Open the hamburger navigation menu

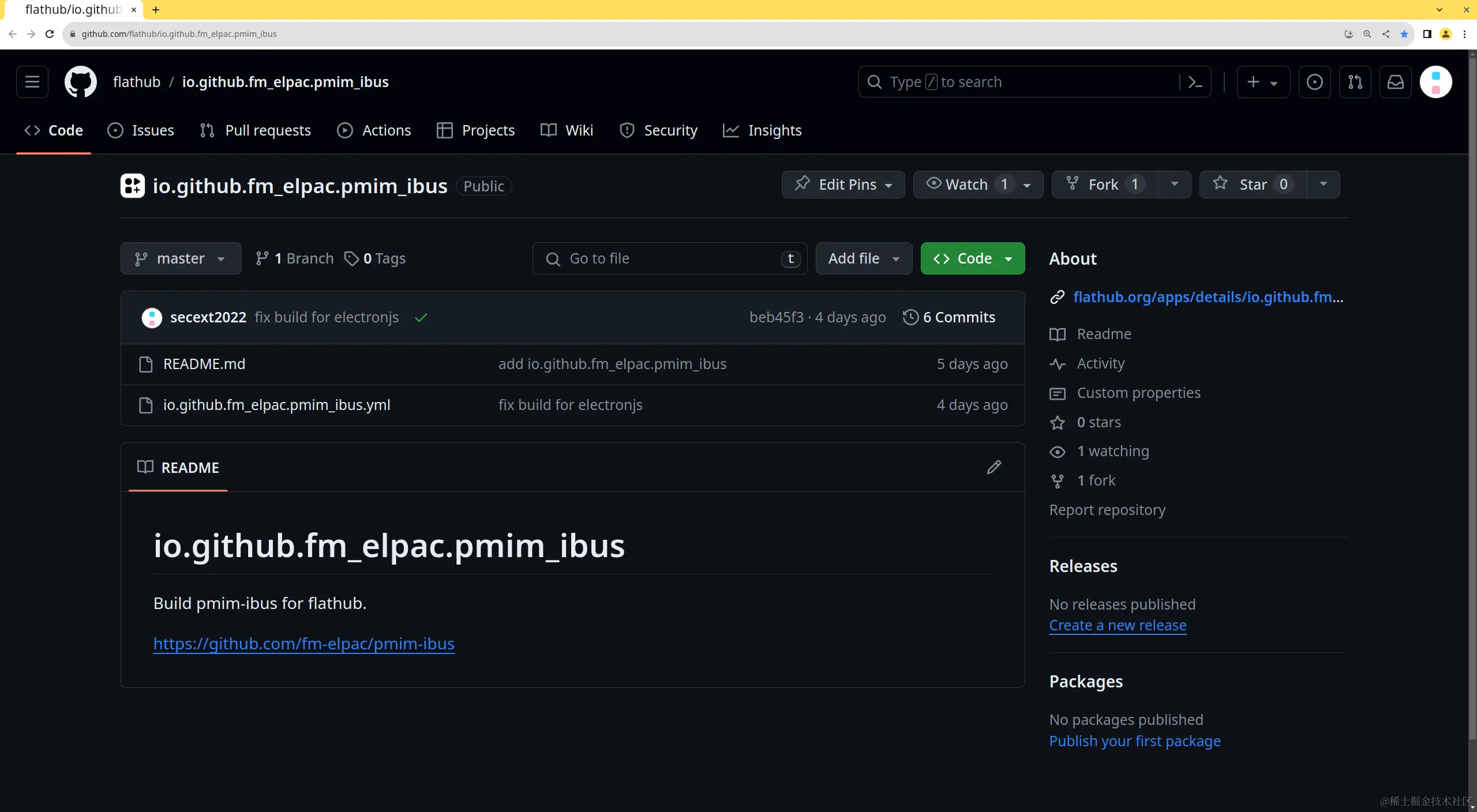click(32, 82)
